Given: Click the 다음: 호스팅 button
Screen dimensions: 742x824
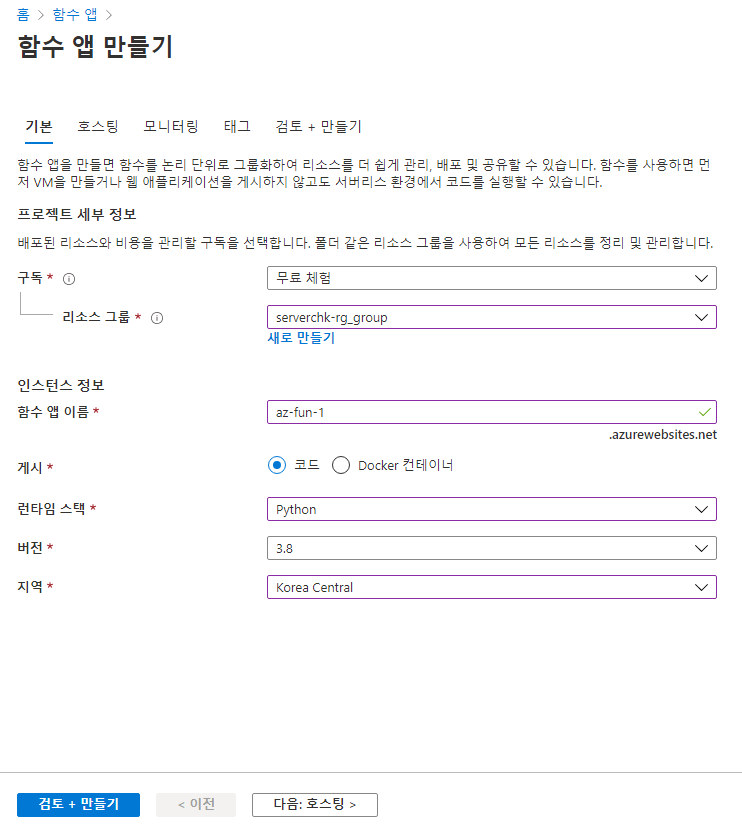Looking at the screenshot, I should (x=315, y=805).
